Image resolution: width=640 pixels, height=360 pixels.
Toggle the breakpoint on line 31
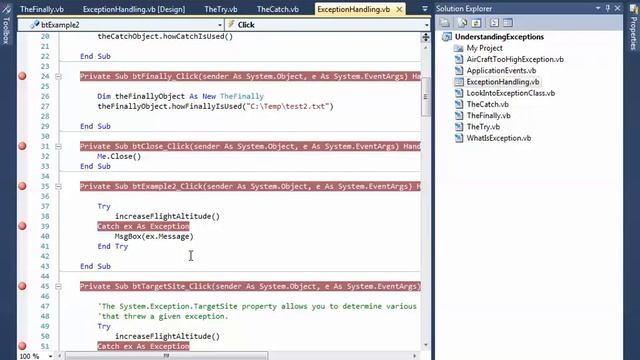pos(22,146)
